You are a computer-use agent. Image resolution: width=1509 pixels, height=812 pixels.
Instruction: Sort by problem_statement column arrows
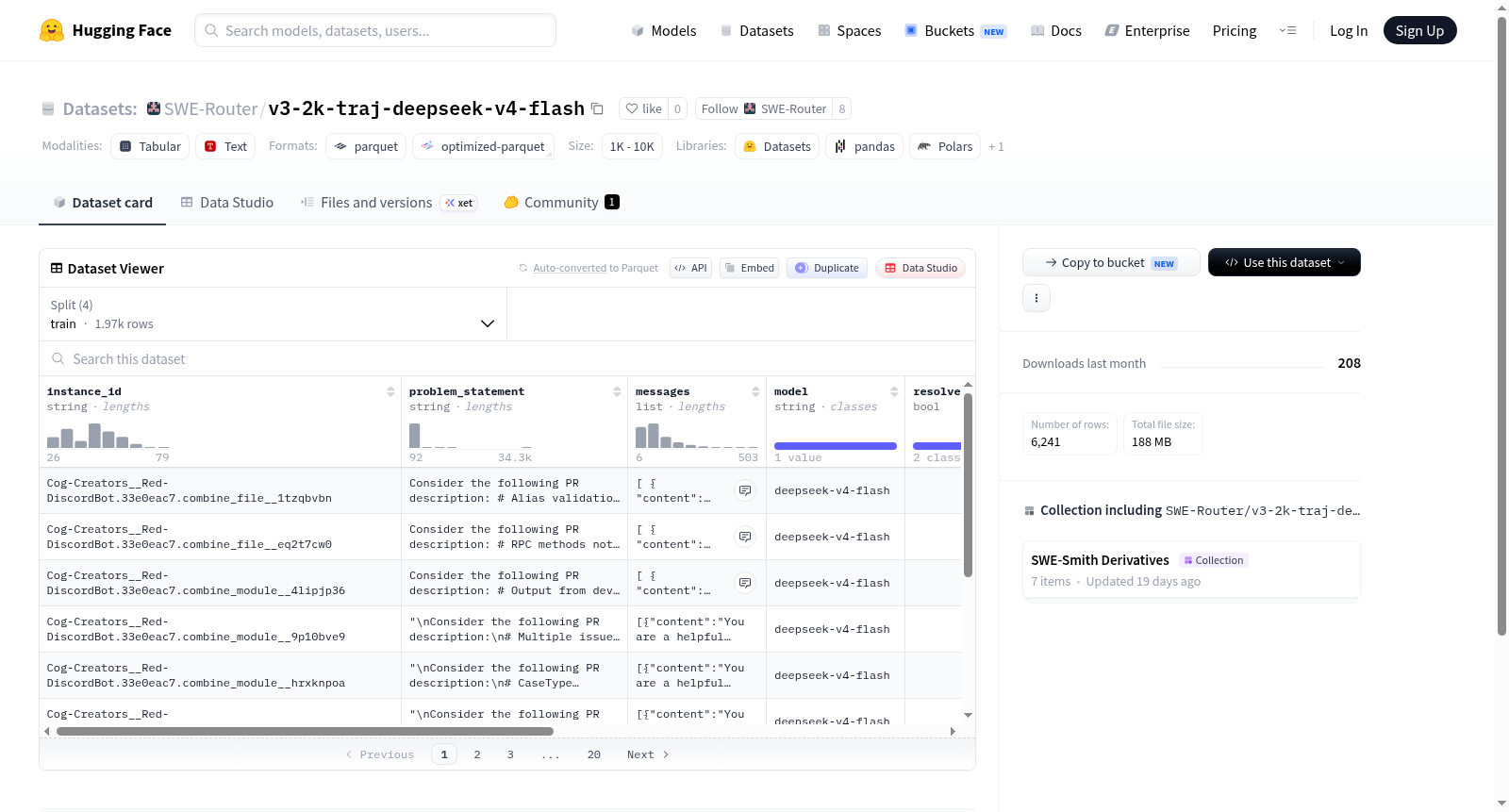617,391
